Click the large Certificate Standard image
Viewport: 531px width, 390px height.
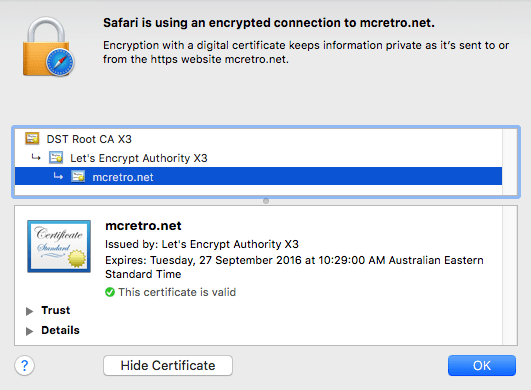click(x=59, y=246)
